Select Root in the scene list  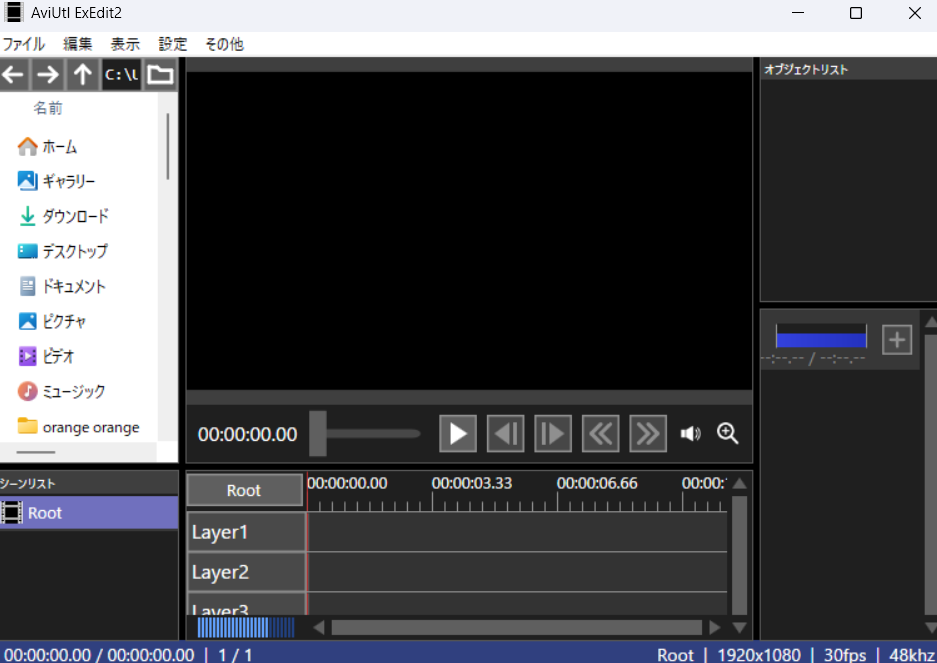pyautogui.click(x=89, y=513)
